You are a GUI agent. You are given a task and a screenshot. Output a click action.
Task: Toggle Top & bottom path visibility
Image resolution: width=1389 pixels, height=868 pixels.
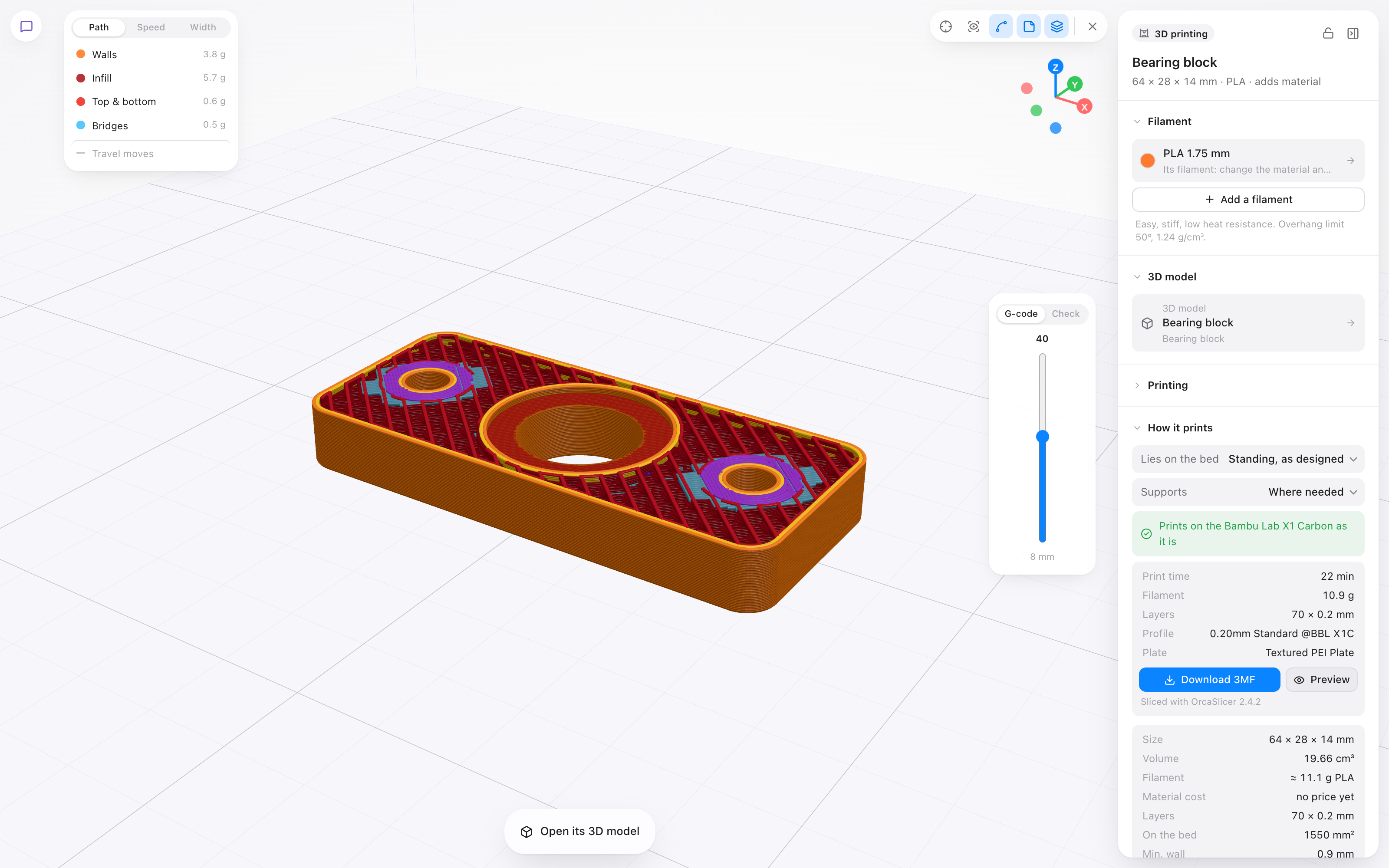(151, 102)
